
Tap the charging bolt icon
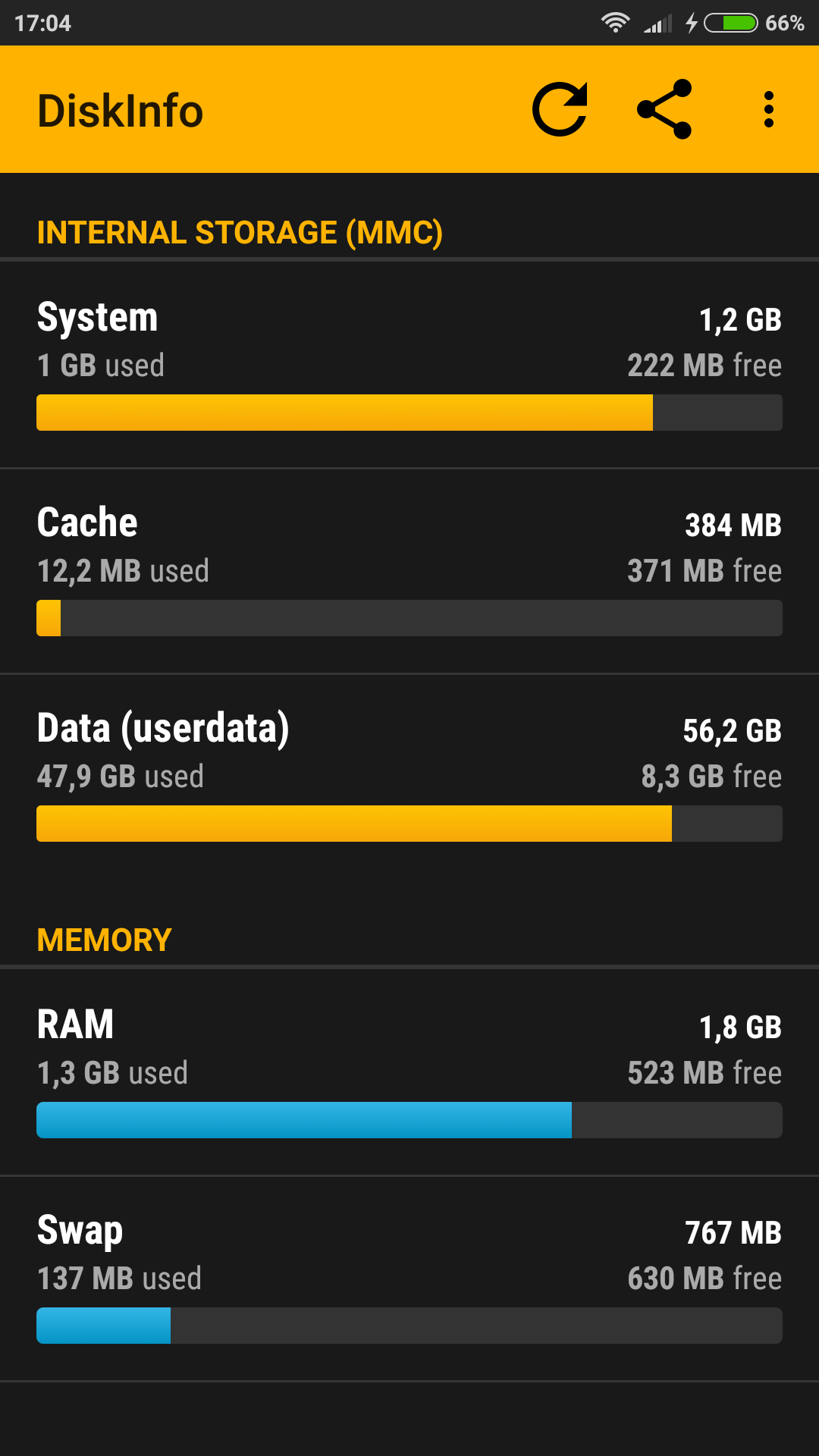691,23
